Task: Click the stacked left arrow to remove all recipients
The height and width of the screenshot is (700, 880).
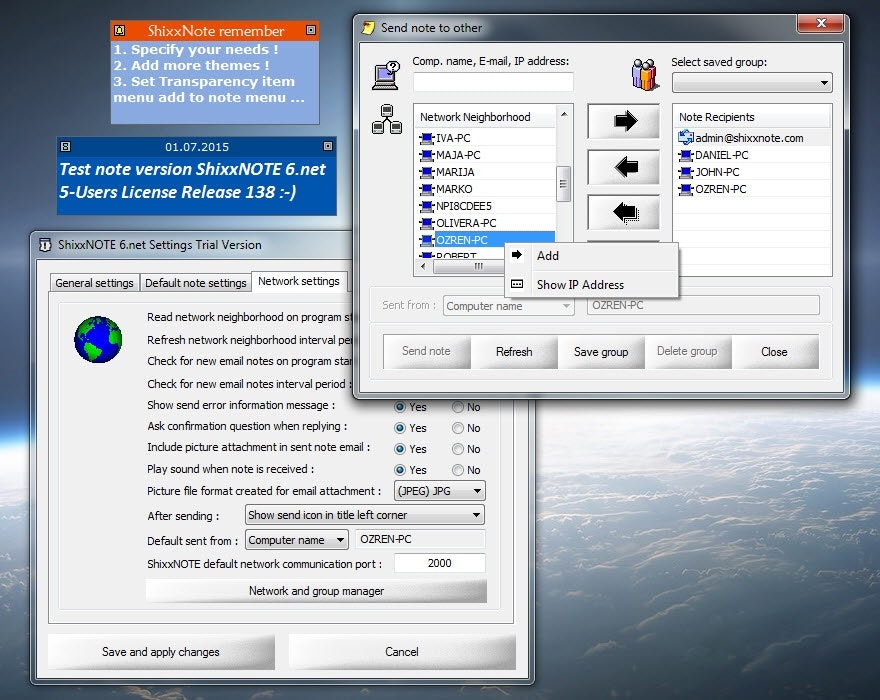Action: click(624, 212)
